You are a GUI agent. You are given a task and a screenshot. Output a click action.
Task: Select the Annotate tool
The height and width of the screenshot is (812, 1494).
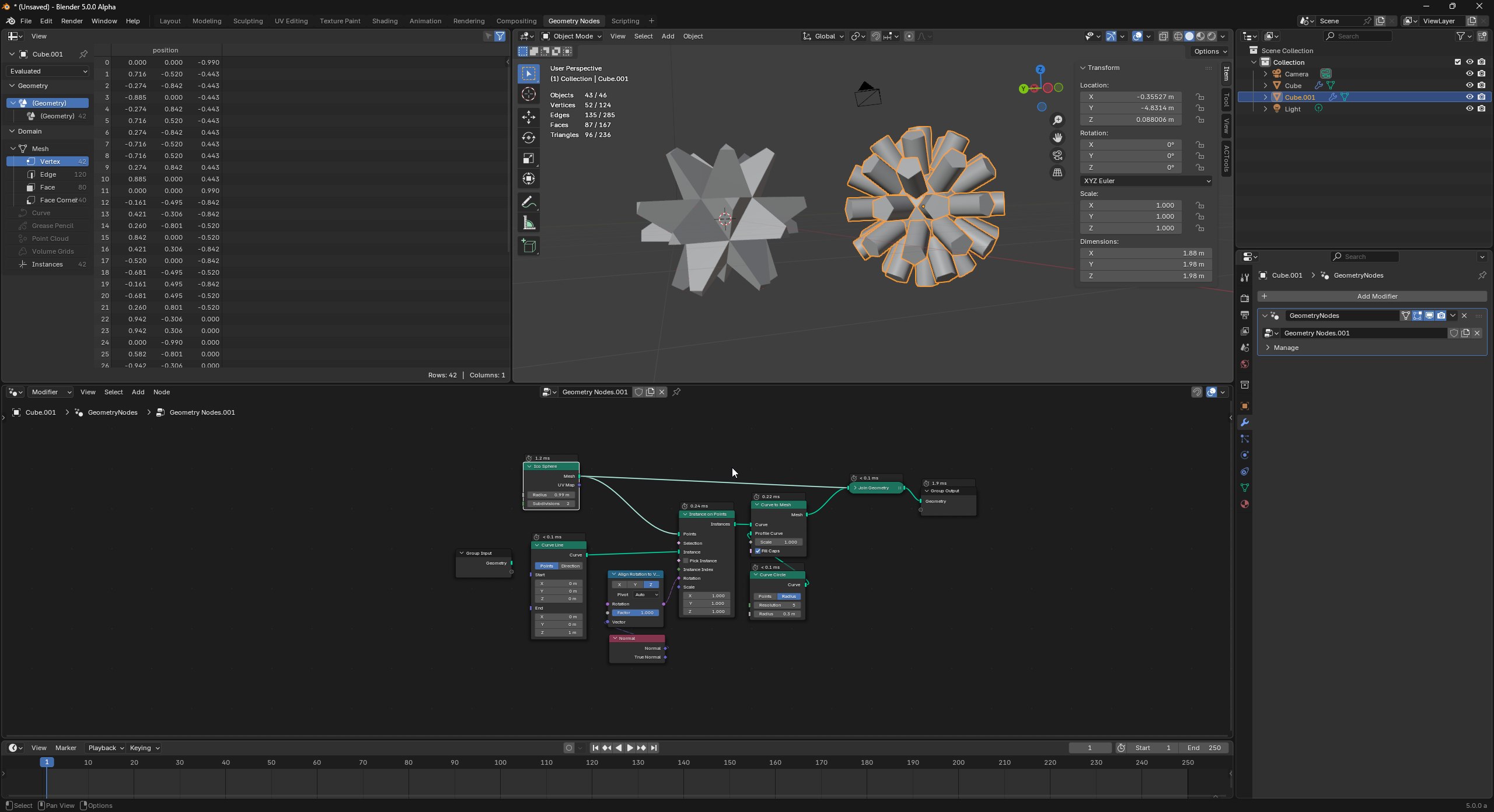(529, 202)
